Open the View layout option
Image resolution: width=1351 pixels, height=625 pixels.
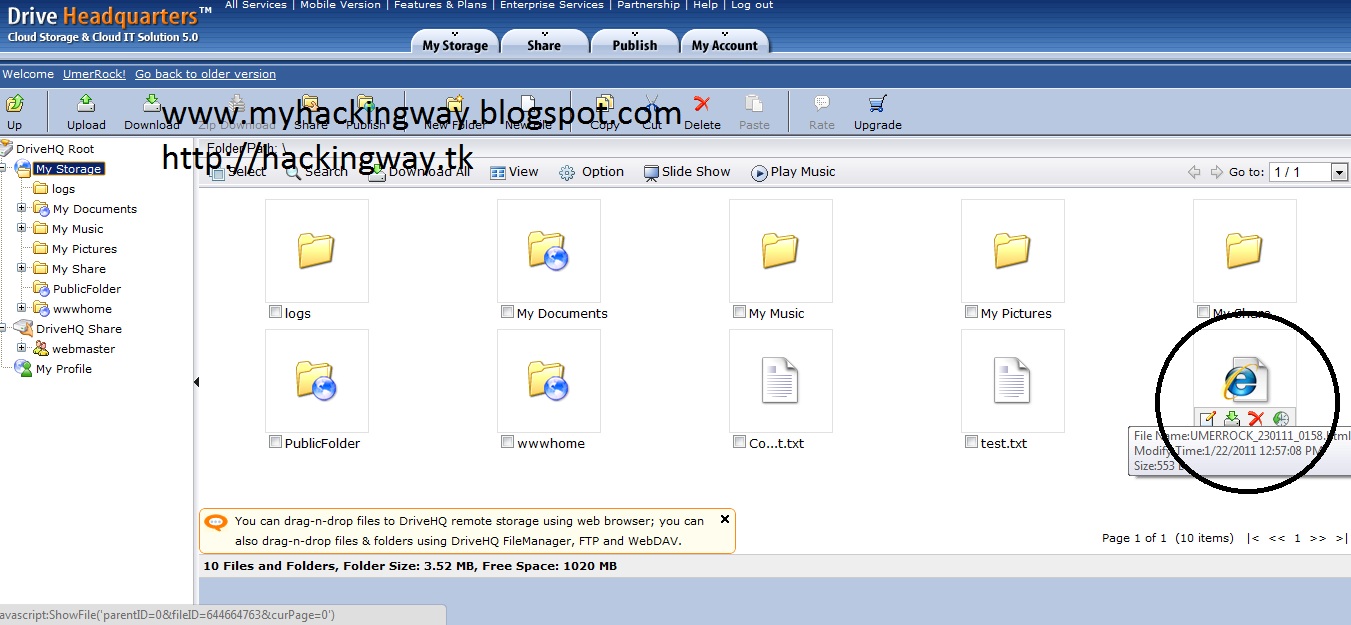coord(514,172)
